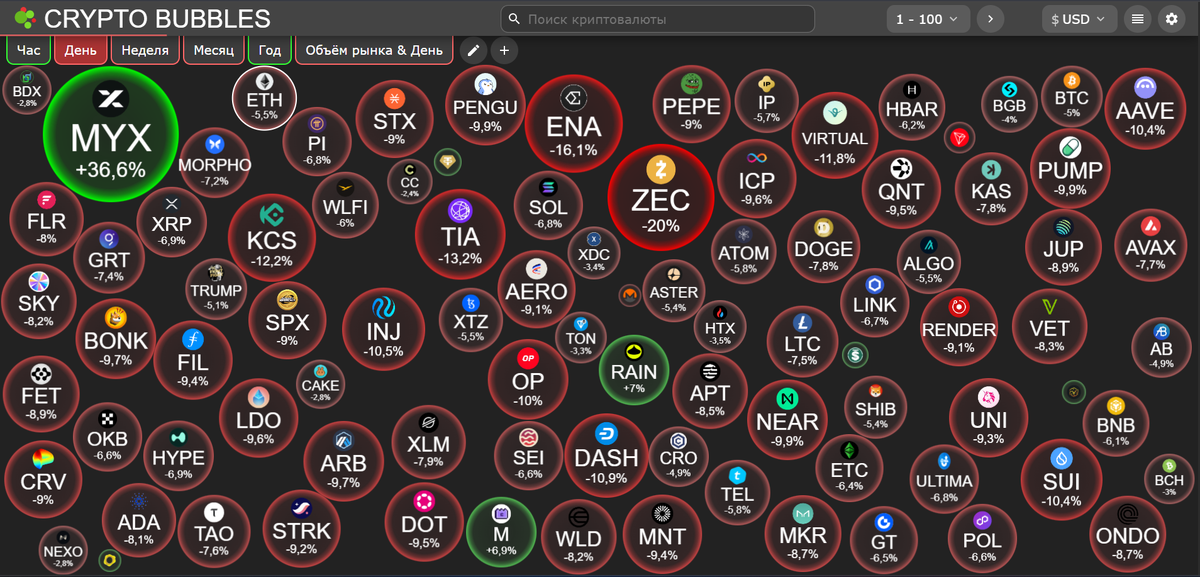Open the BONK bubble
This screenshot has height=577, width=1200.
[116, 338]
